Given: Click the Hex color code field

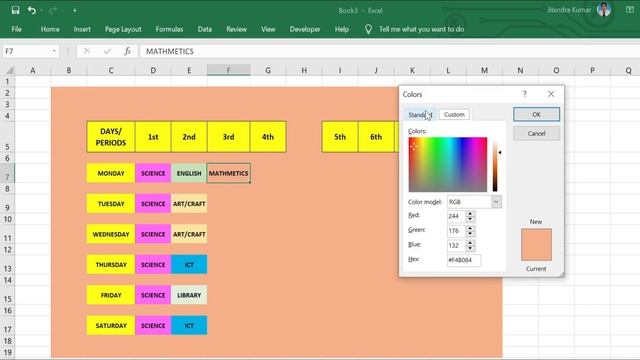Looking at the screenshot, I should 464,260.
